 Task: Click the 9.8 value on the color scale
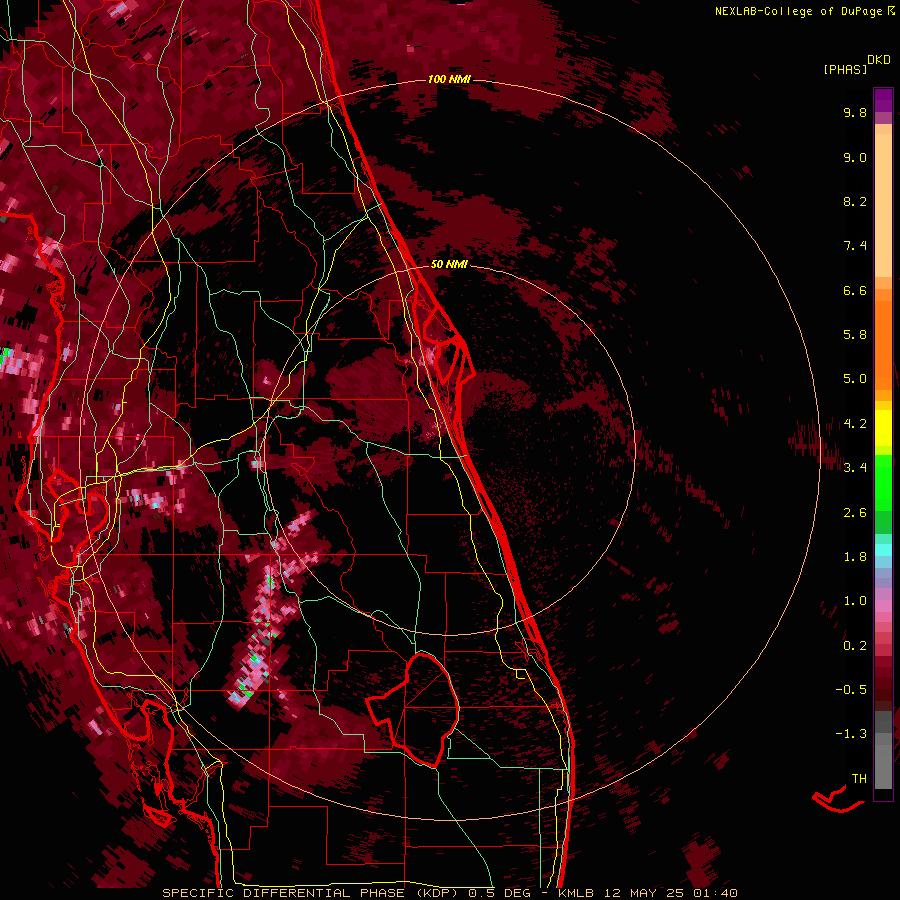[855, 112]
